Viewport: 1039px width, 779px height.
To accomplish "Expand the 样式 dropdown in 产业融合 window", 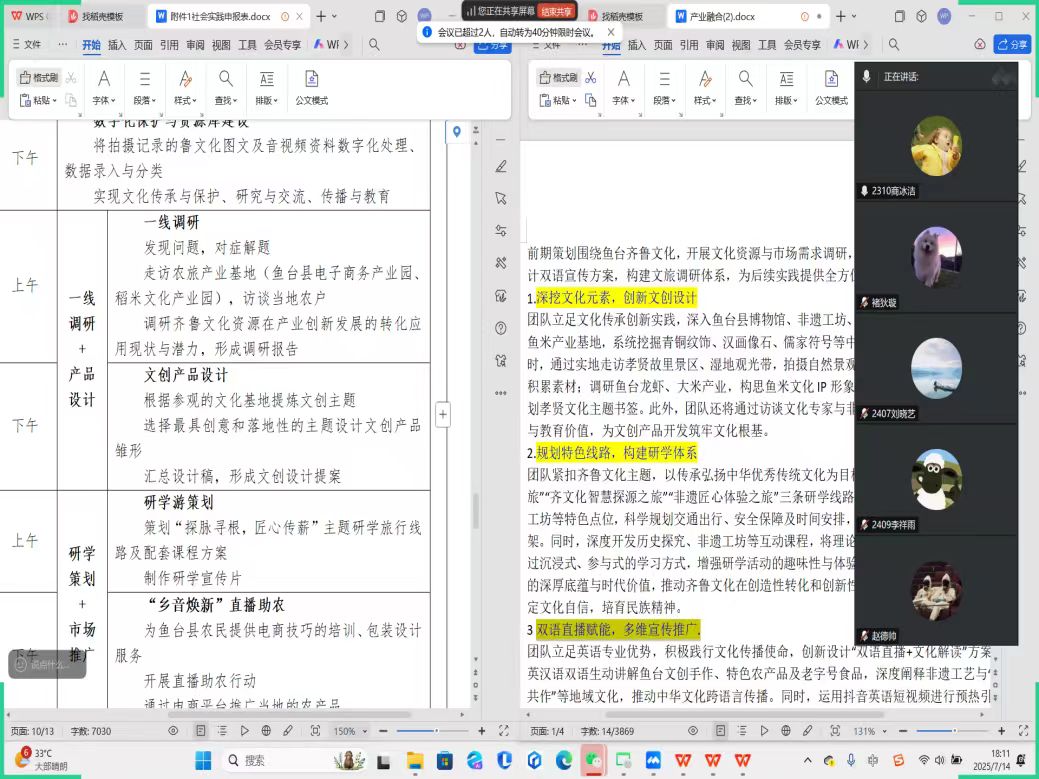I will pos(705,100).
